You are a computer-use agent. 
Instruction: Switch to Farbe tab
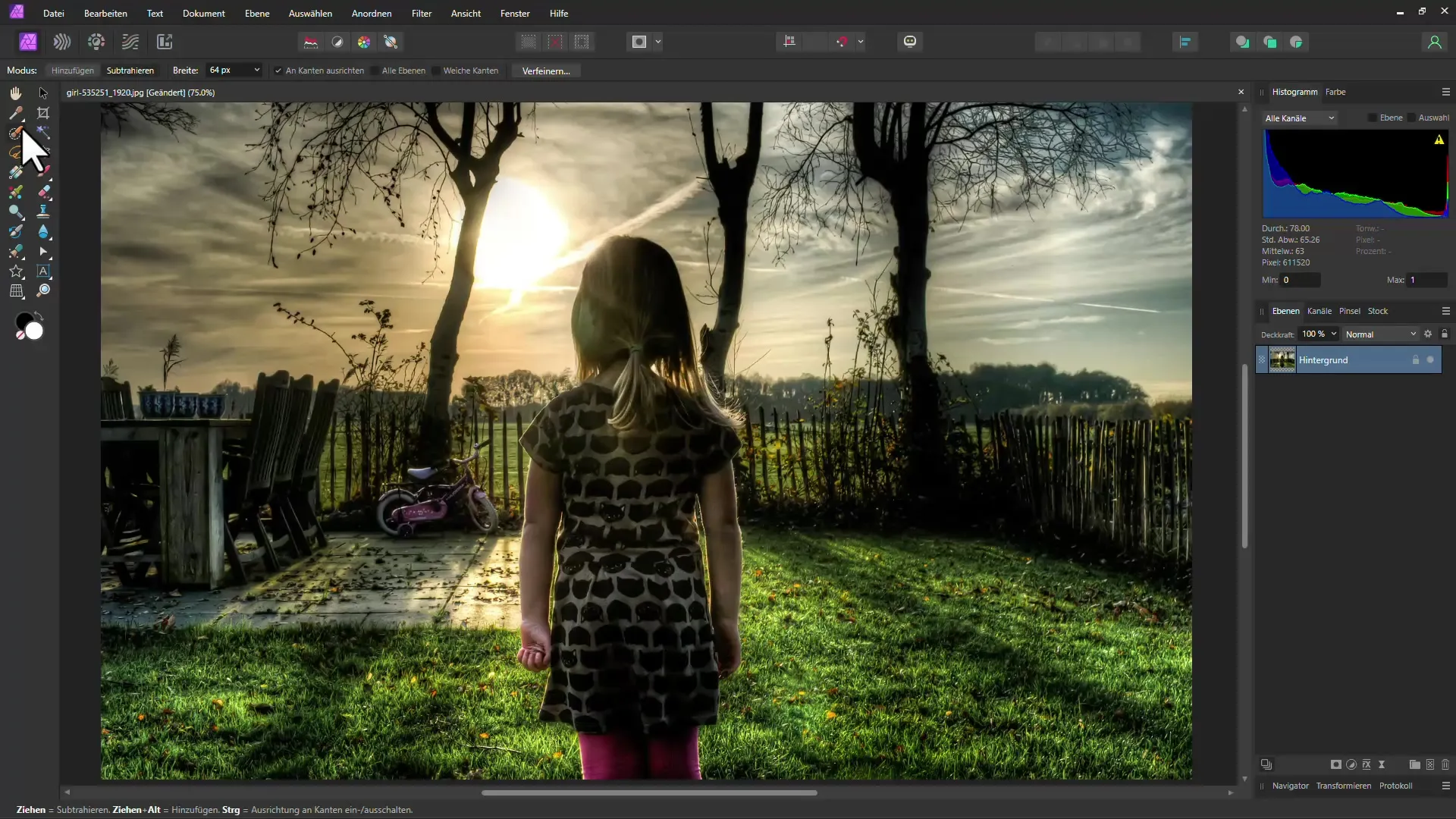1335,92
